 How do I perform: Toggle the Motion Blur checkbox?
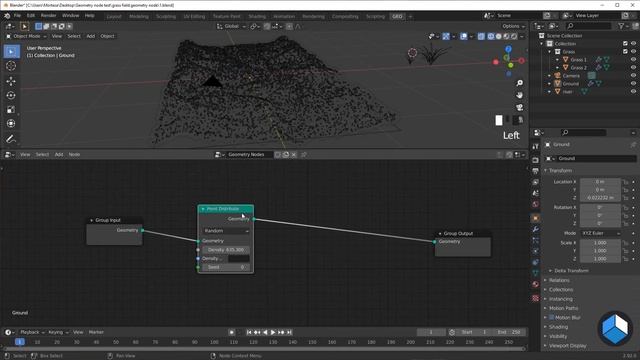click(551, 318)
